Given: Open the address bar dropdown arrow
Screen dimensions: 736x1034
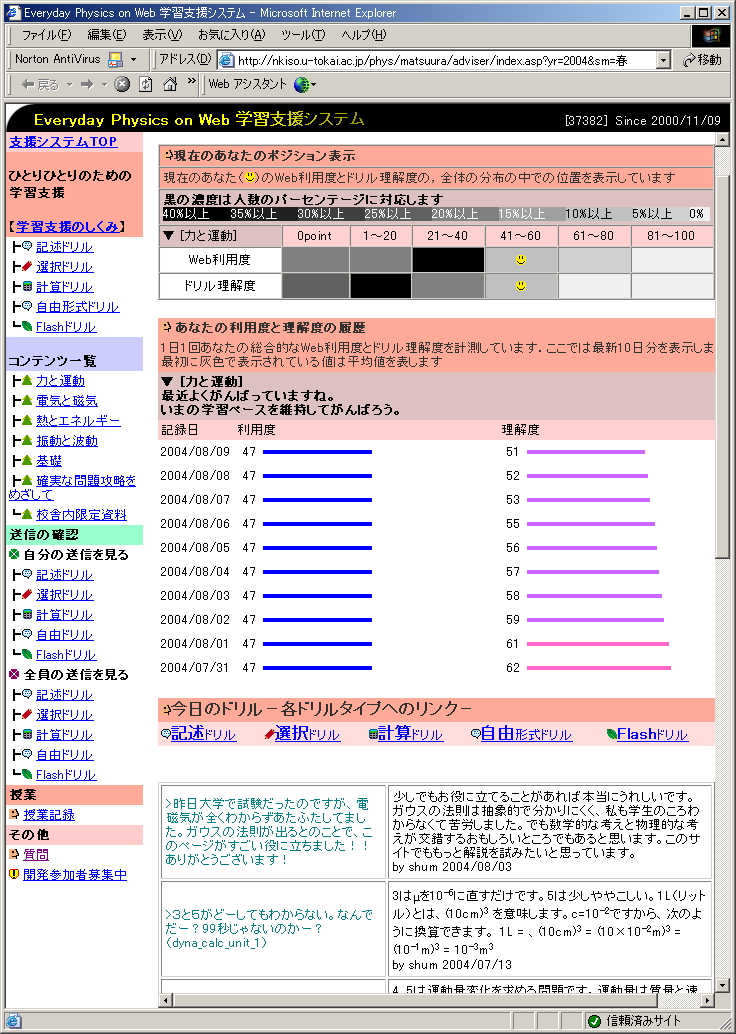Looking at the screenshot, I should click(663, 61).
